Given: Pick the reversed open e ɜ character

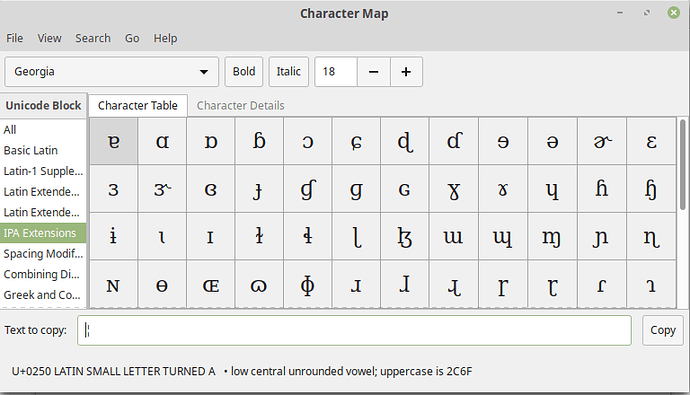Looking at the screenshot, I should click(114, 190).
